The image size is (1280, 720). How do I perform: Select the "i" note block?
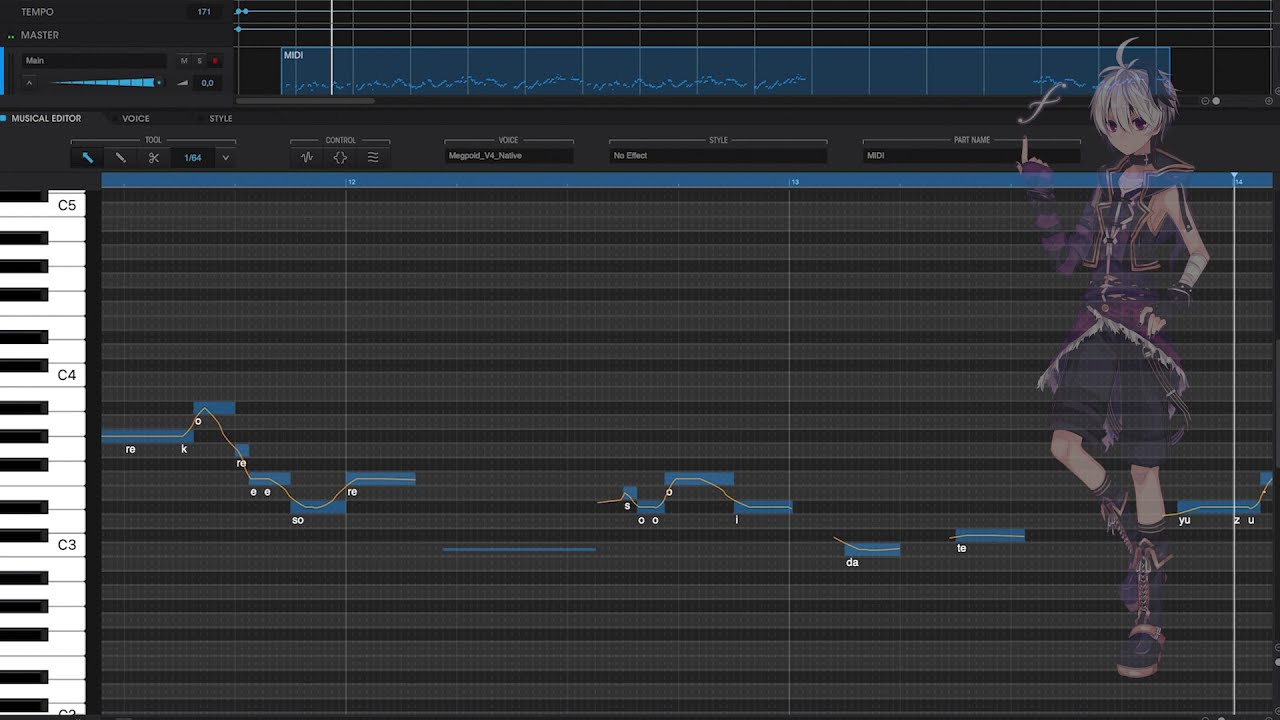coord(763,507)
